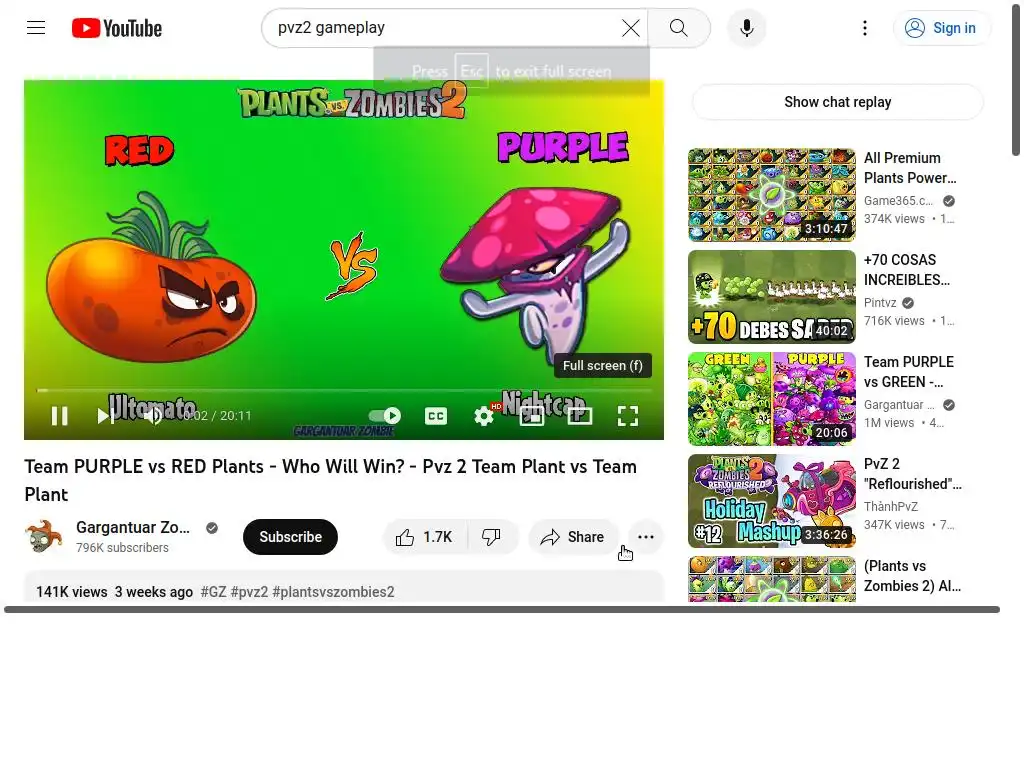Open +70 COSAS INCREIBLES video thumbnail
1024x768 pixels.
771,296
